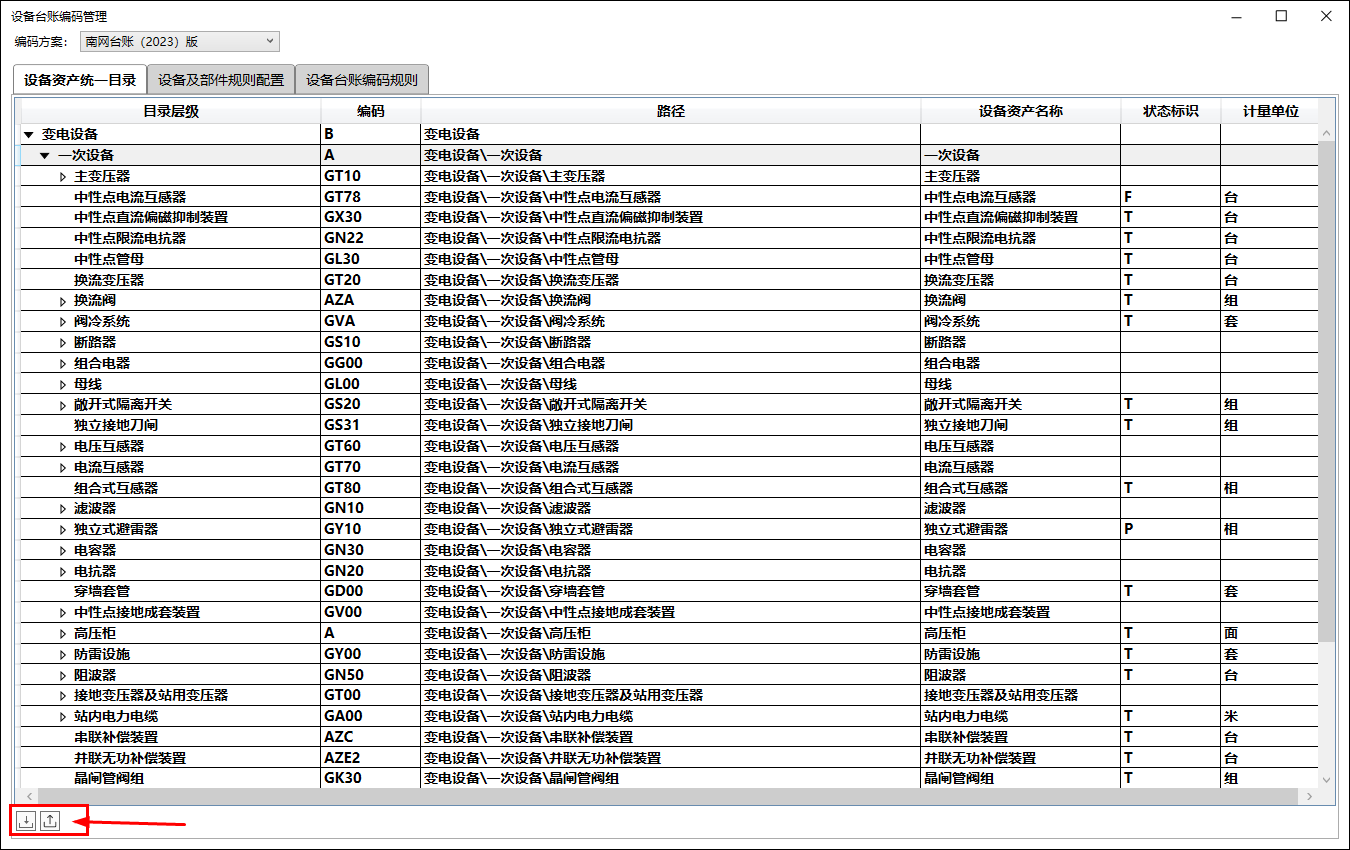Click the unit cell 面 for 高压柜

1270,633
